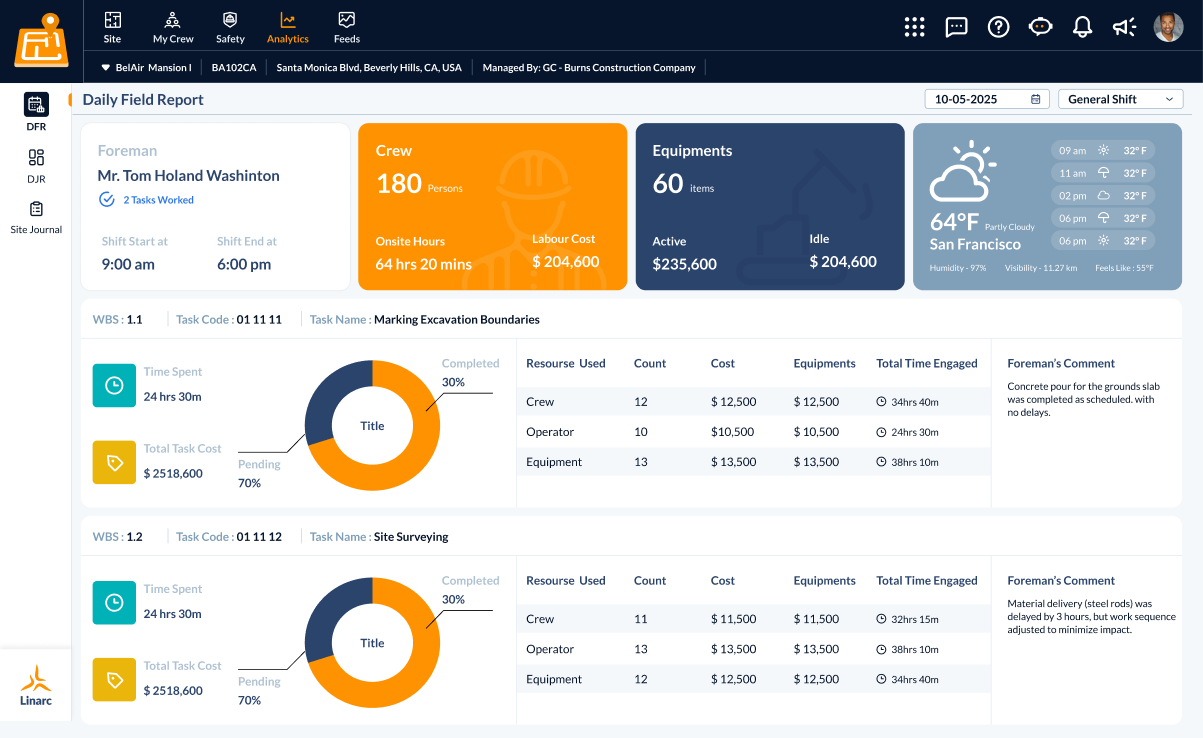
Task: Select the Total Task Cost tag icon
Action: pos(113,462)
